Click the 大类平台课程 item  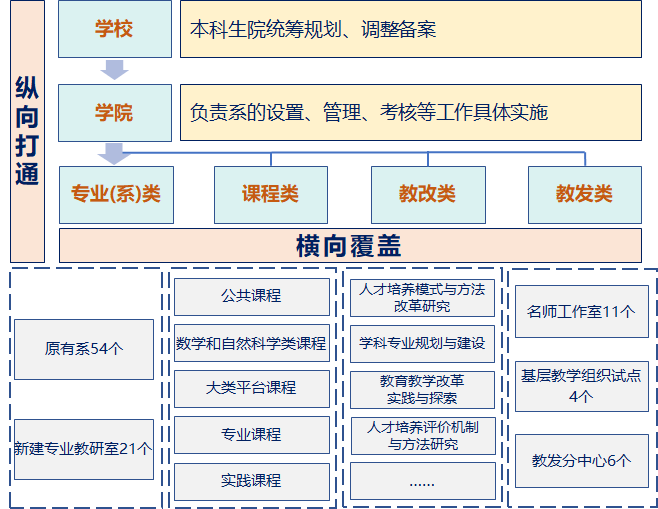[x=251, y=388]
